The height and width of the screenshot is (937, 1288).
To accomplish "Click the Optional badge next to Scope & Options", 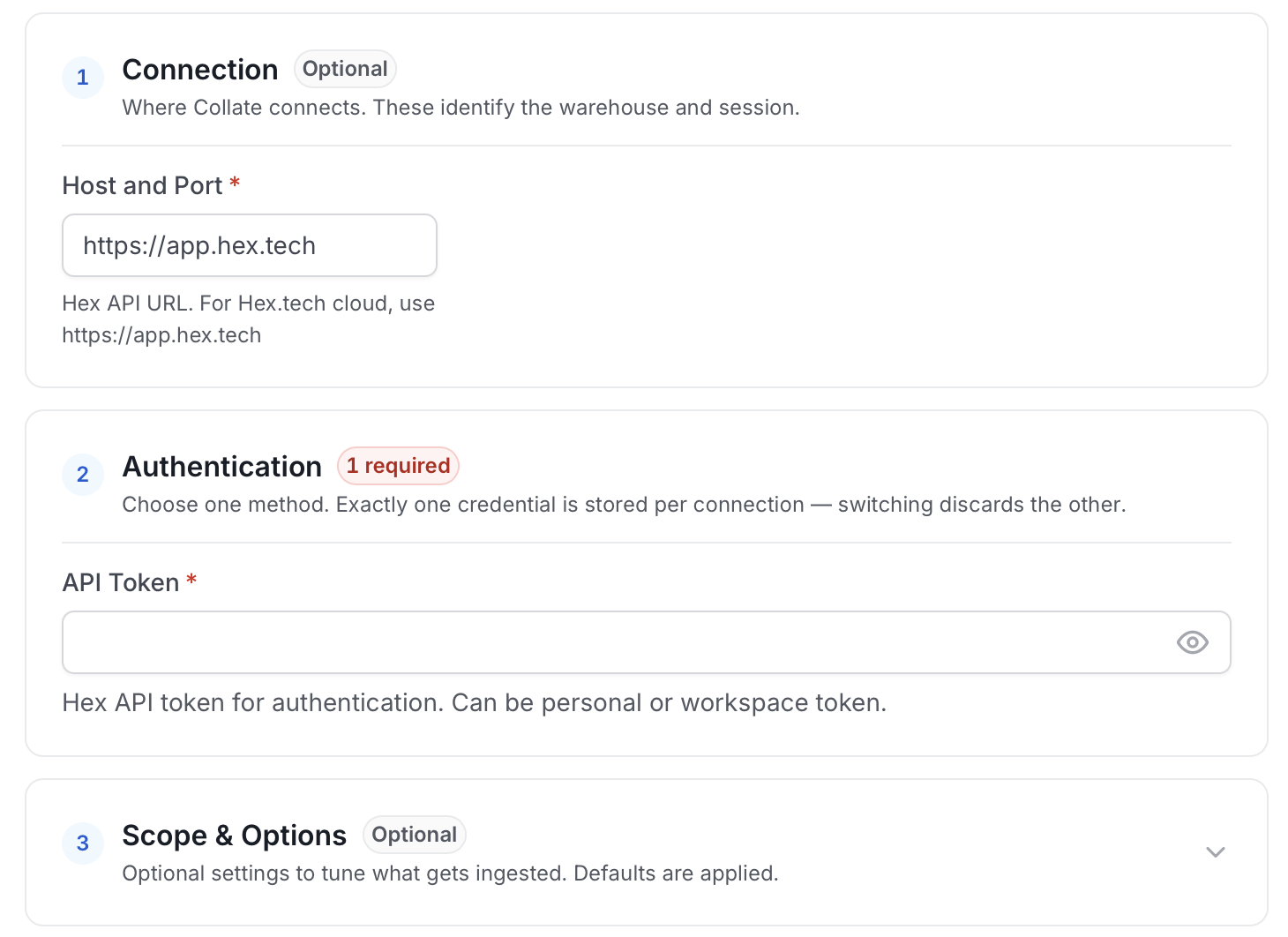I will [x=414, y=835].
